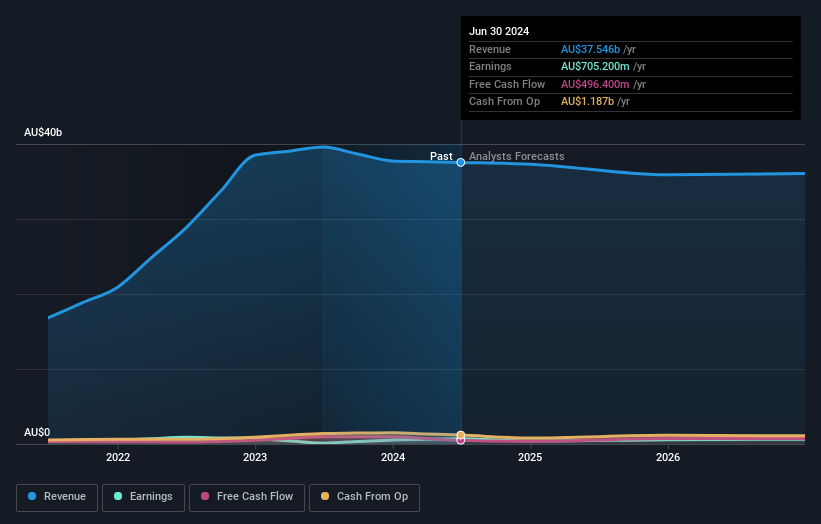
Task: Click the blue dot icon in Revenue legend
Action: (32, 496)
